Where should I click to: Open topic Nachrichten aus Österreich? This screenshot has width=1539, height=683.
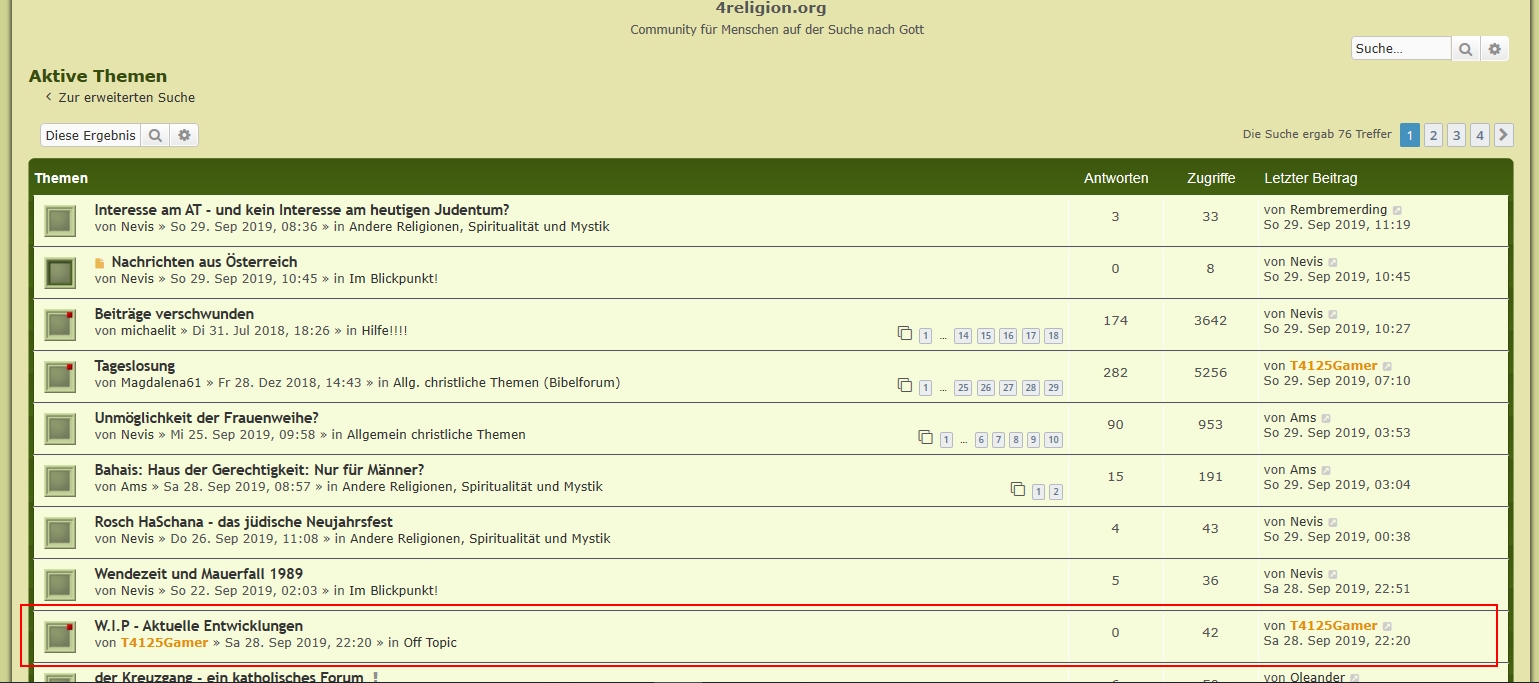(x=204, y=262)
